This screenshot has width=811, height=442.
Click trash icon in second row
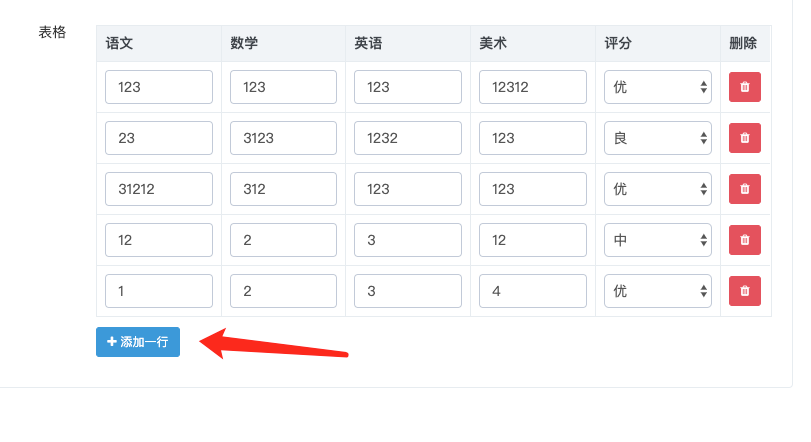pyautogui.click(x=744, y=138)
